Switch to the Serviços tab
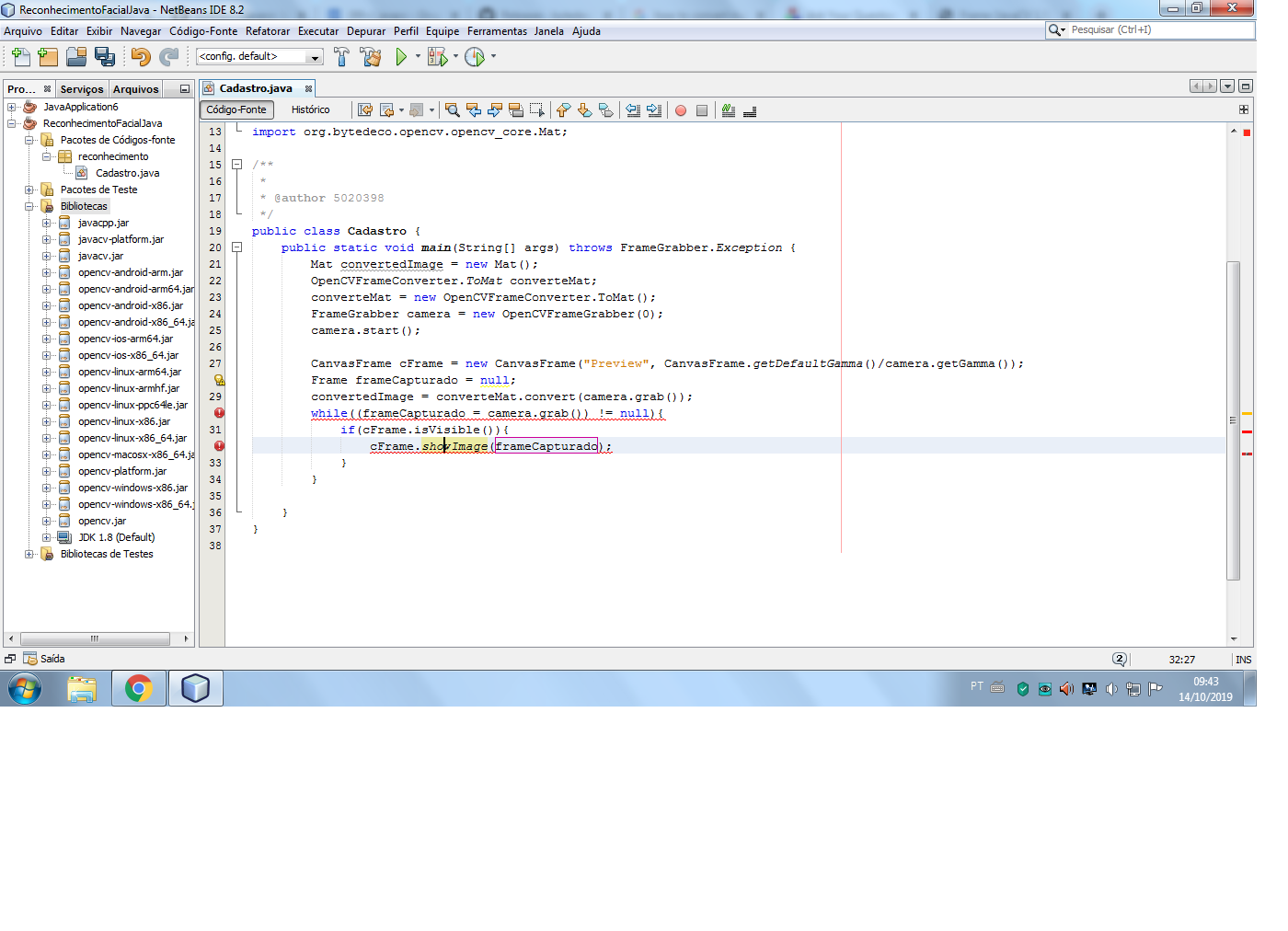Image resolution: width=1288 pixels, height=931 pixels. point(82,89)
